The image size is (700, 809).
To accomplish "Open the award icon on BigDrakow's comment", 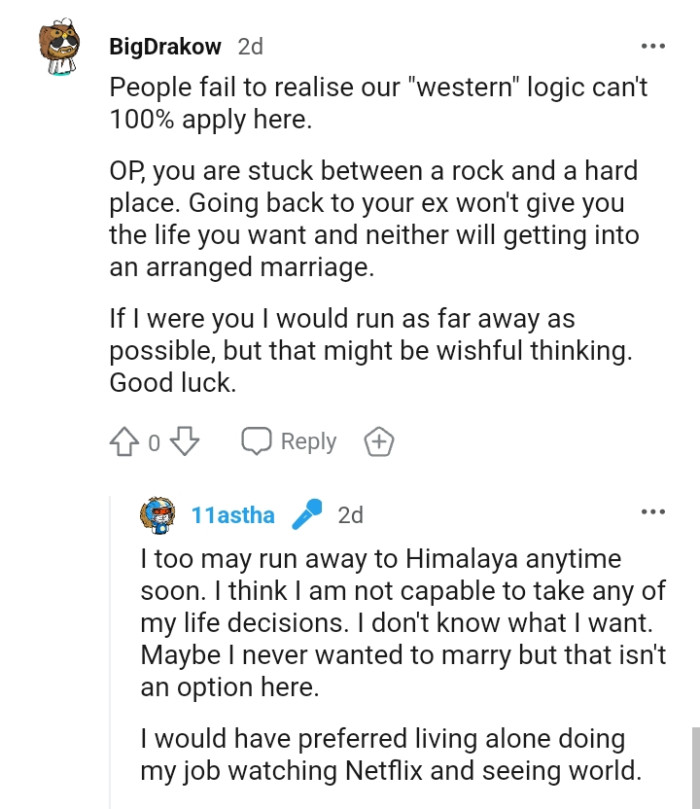I will click(x=379, y=441).
